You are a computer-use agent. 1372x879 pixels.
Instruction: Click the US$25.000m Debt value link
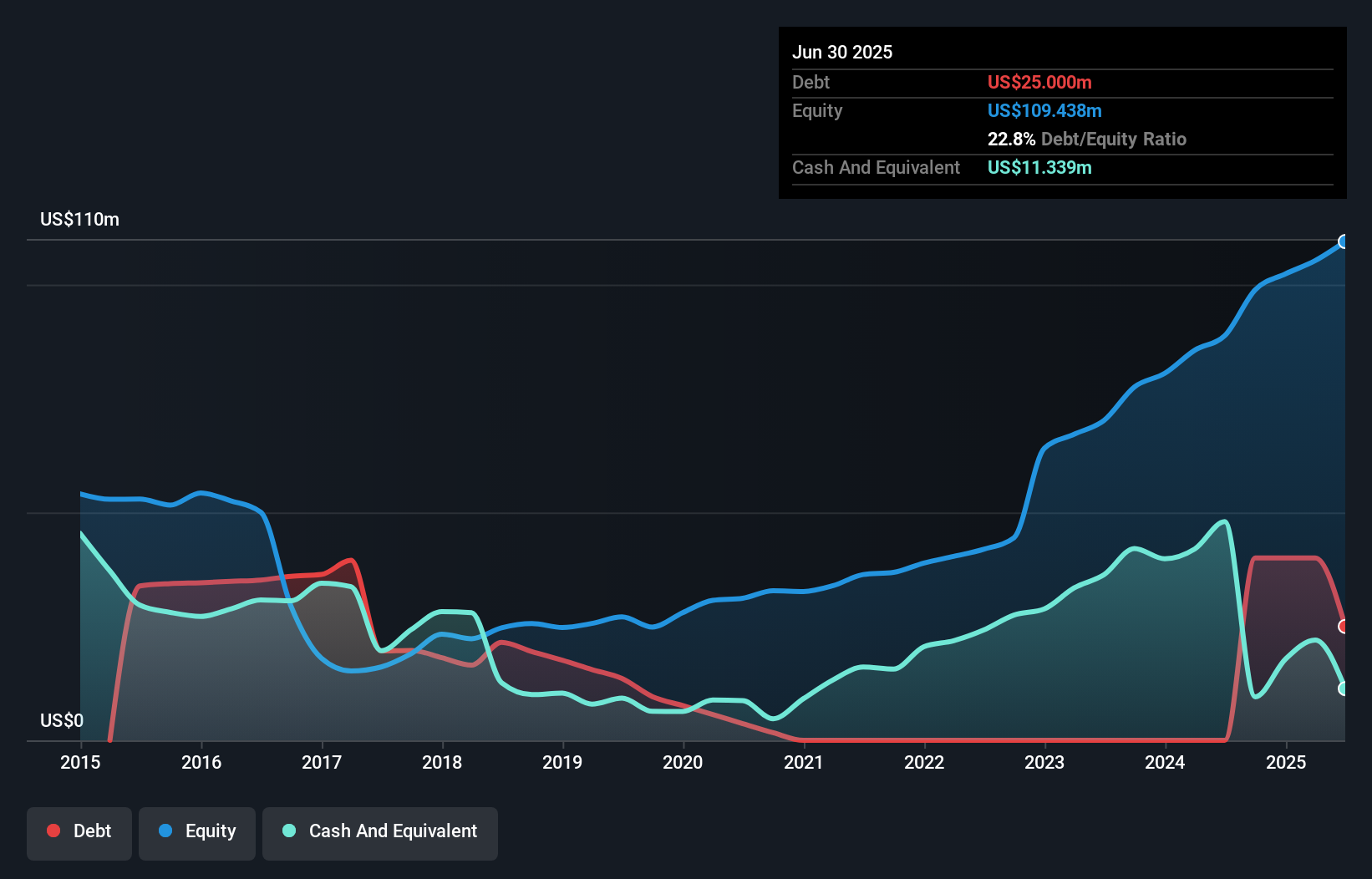(x=1039, y=82)
